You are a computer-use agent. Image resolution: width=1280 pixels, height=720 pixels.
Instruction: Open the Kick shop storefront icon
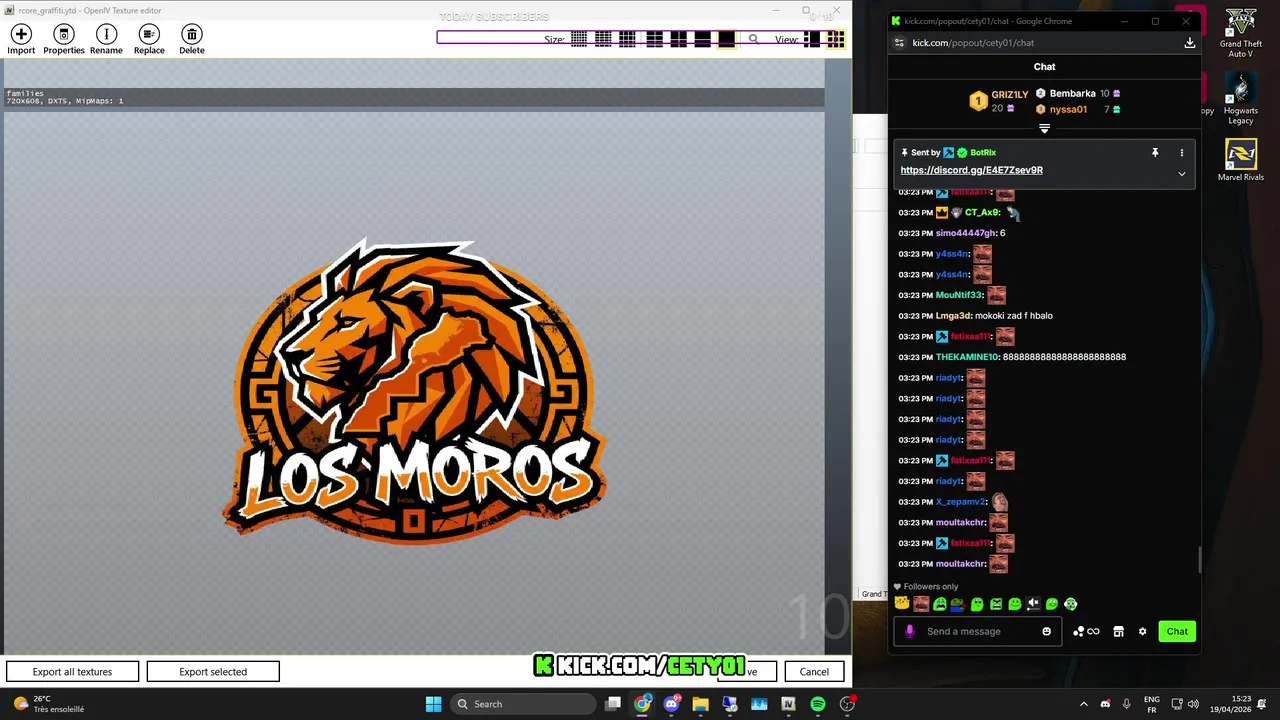[x=1119, y=631]
